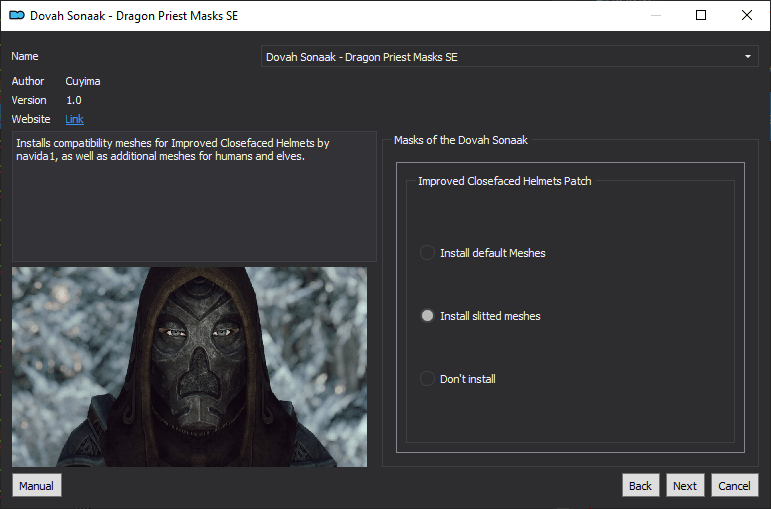Click the Masks of the Dovah Sonaak heading
The width and height of the screenshot is (771, 509).
pyautogui.click(x=460, y=140)
